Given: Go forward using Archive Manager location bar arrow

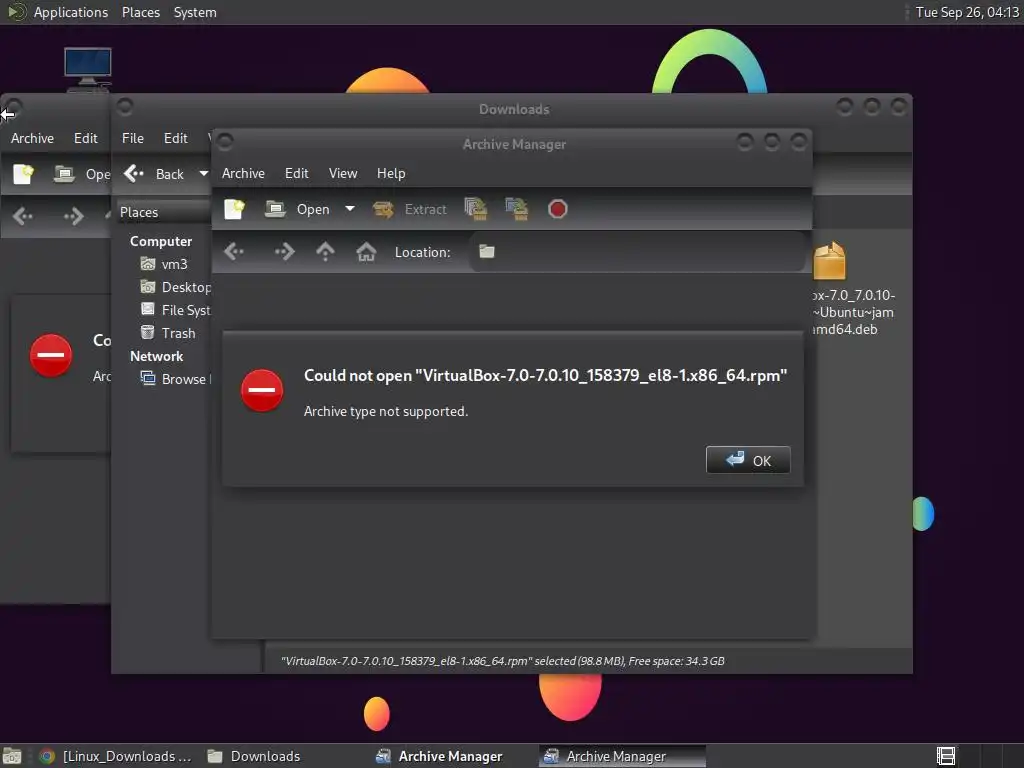Looking at the screenshot, I should [284, 251].
